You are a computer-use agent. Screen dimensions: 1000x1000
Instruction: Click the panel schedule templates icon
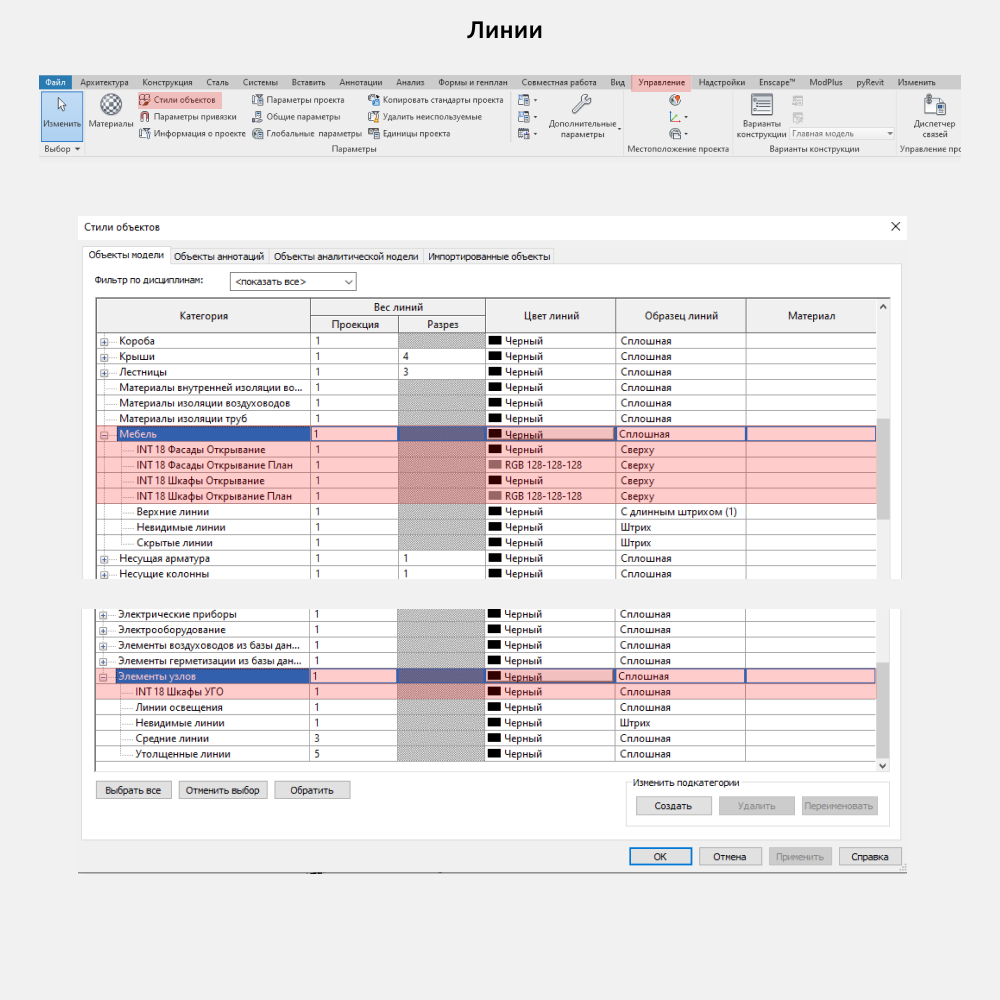point(524,133)
